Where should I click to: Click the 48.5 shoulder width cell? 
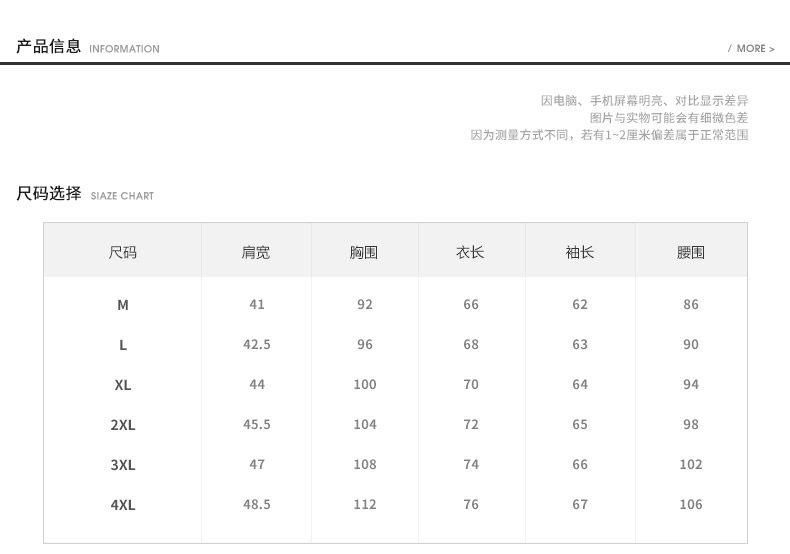tap(257, 504)
